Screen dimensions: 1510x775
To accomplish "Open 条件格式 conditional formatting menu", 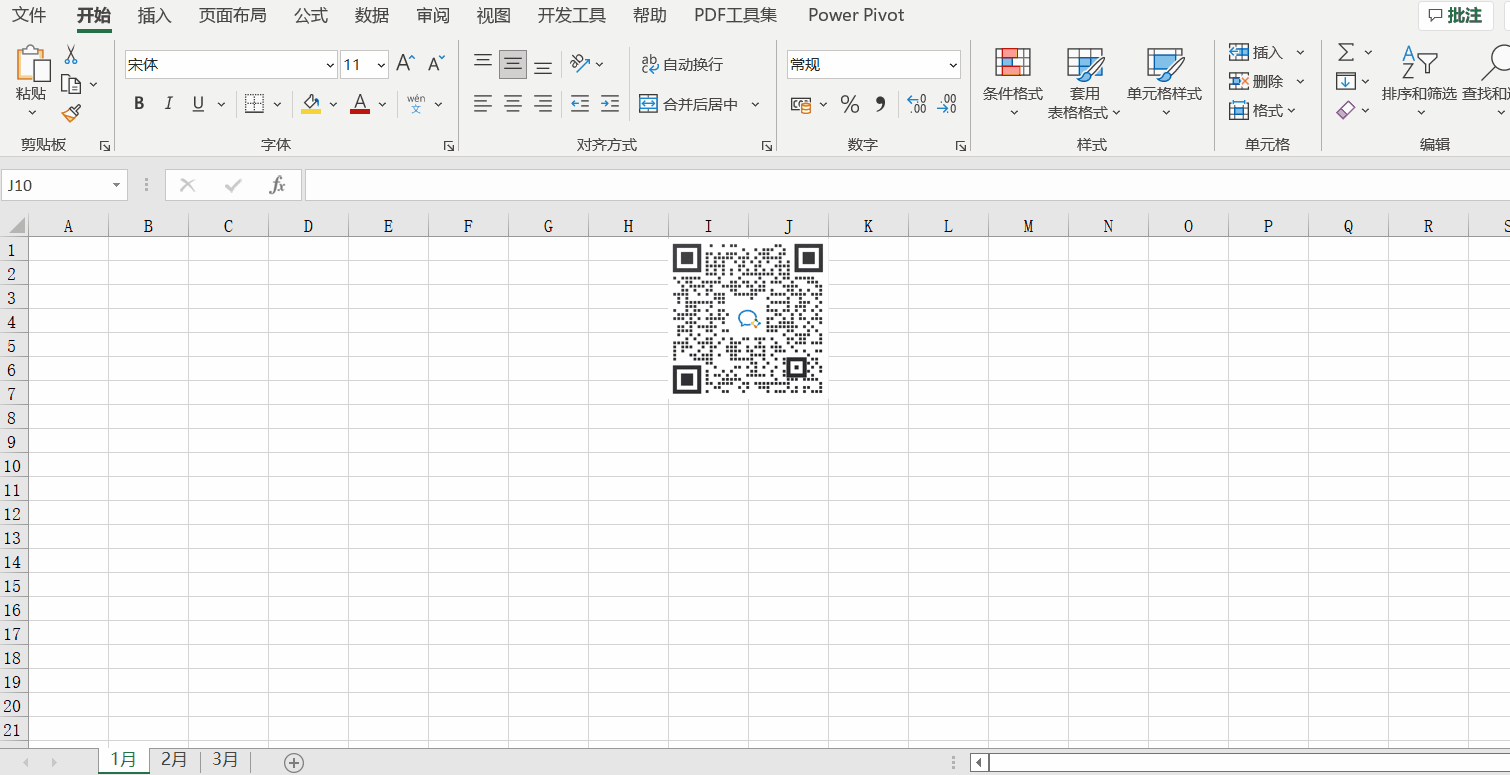I will (1013, 83).
